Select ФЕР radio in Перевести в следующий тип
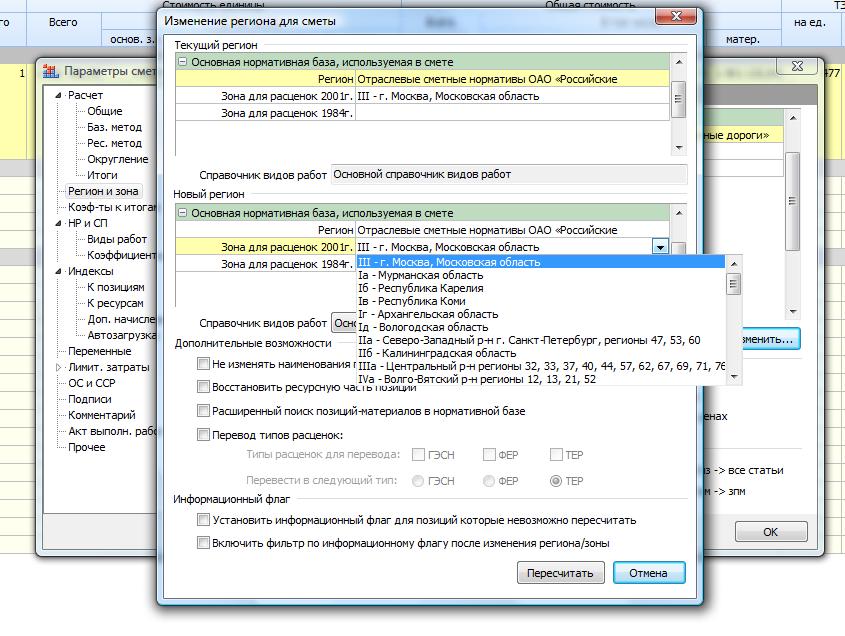The height and width of the screenshot is (636, 845). pyautogui.click(x=489, y=481)
